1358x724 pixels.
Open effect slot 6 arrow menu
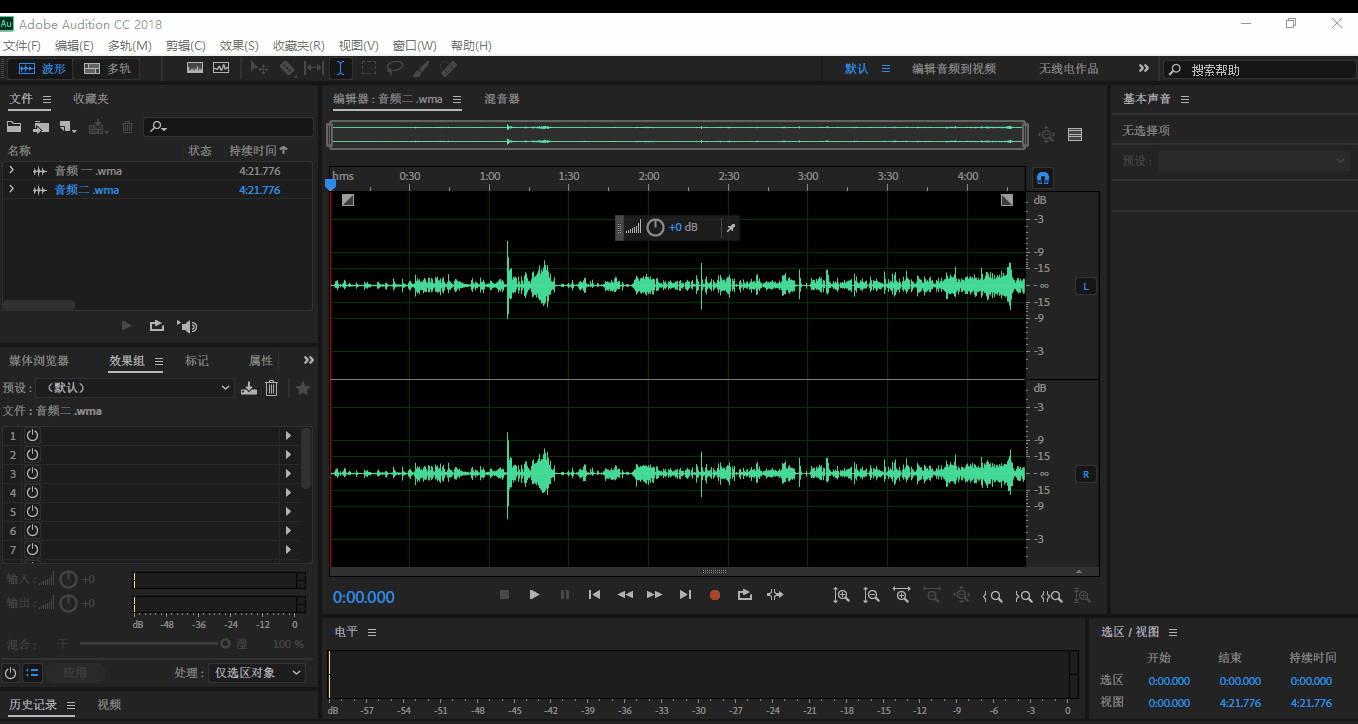pos(289,531)
